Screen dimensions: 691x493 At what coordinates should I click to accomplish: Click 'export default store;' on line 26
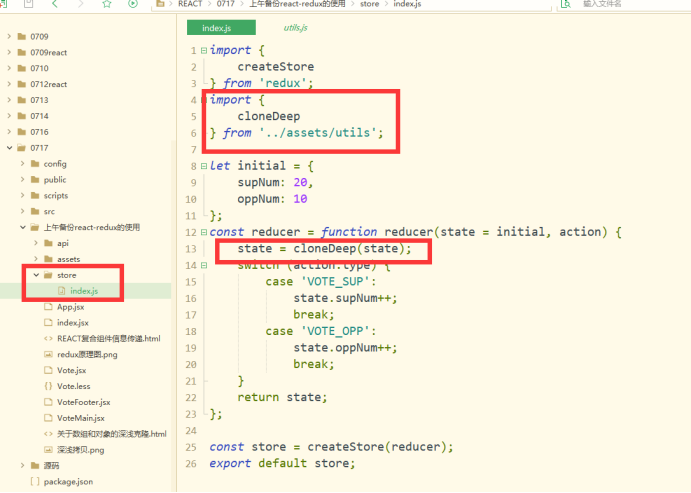tap(282, 463)
